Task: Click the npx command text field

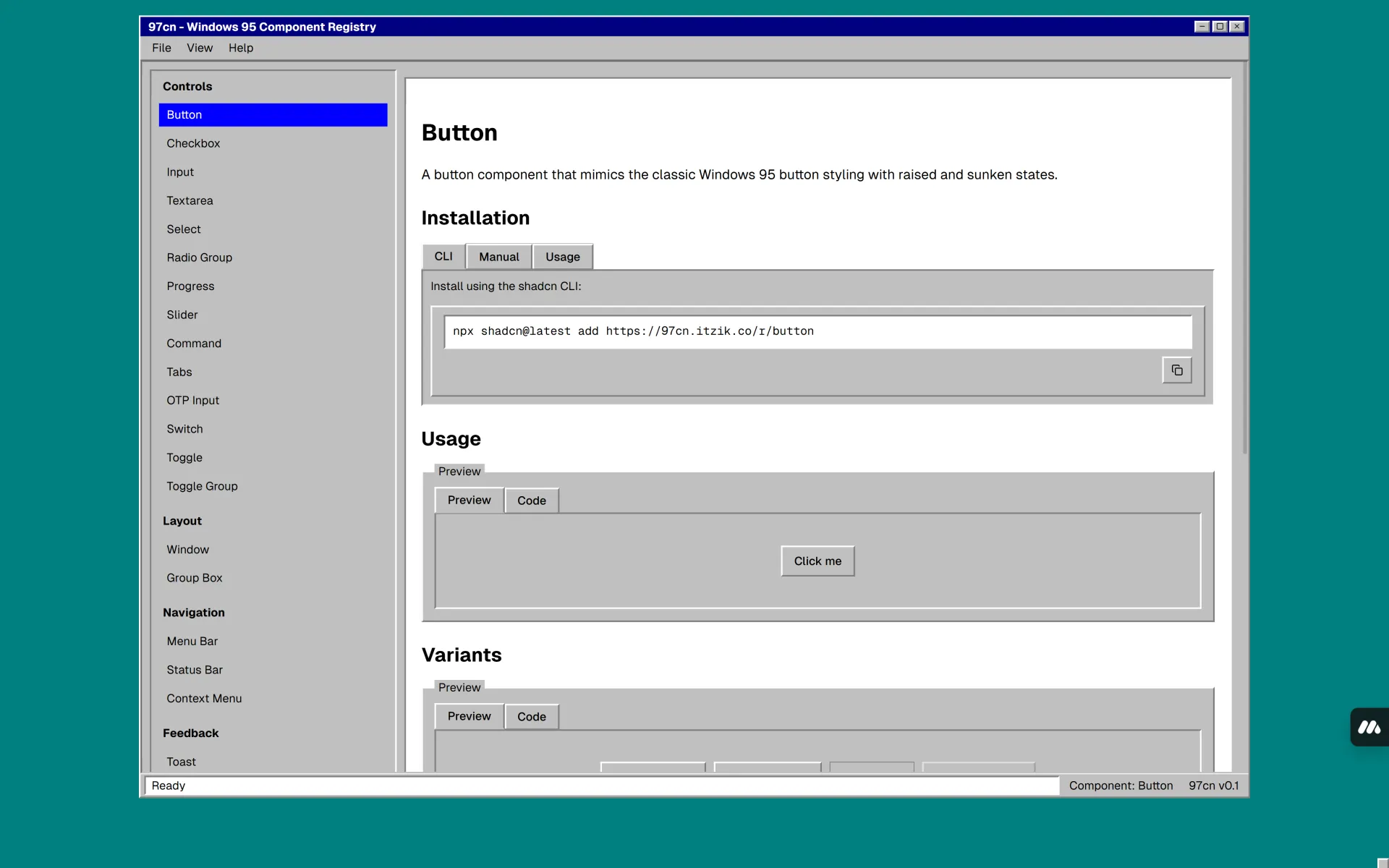Action: [817, 331]
